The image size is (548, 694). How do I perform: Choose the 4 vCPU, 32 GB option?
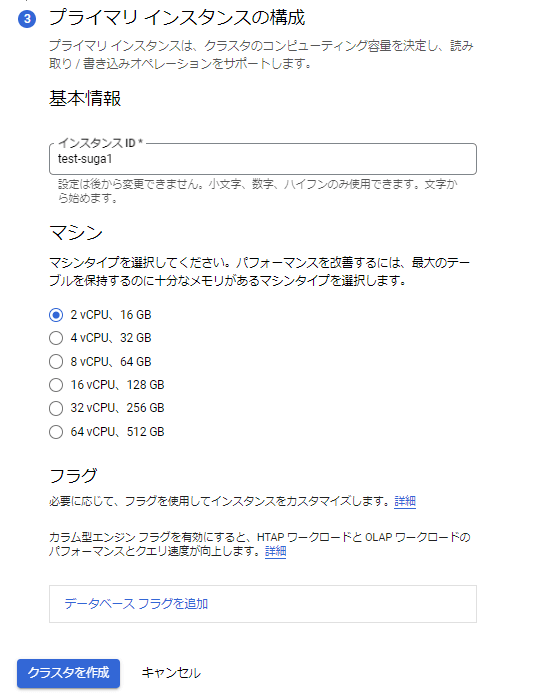pyautogui.click(x=56, y=338)
